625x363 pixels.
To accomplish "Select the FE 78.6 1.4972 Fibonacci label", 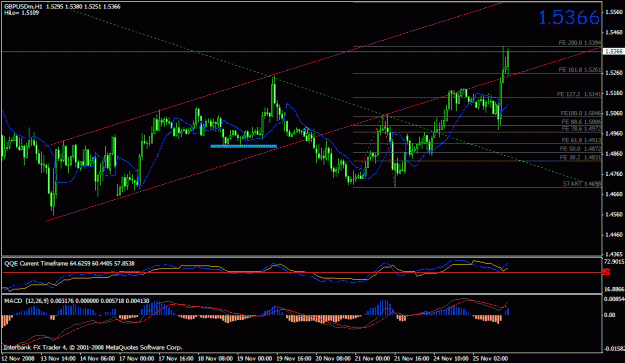I will 581,128.
